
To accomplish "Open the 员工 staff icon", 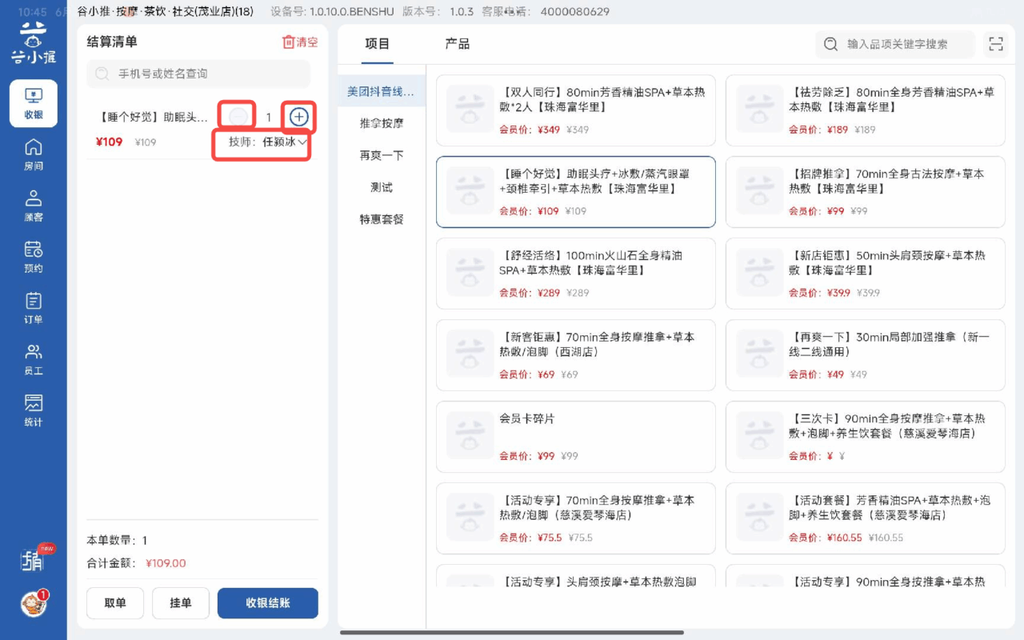I will pyautogui.click(x=33, y=360).
